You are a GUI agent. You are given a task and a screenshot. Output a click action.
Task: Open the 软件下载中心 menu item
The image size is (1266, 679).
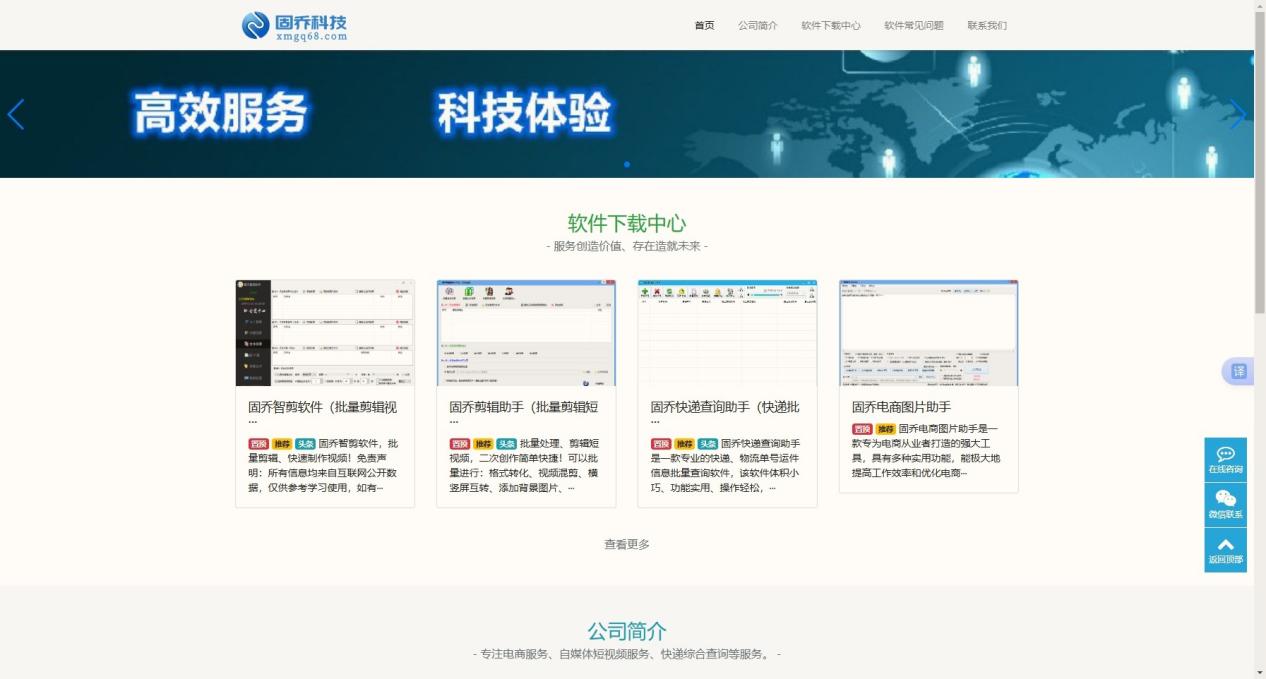831,25
